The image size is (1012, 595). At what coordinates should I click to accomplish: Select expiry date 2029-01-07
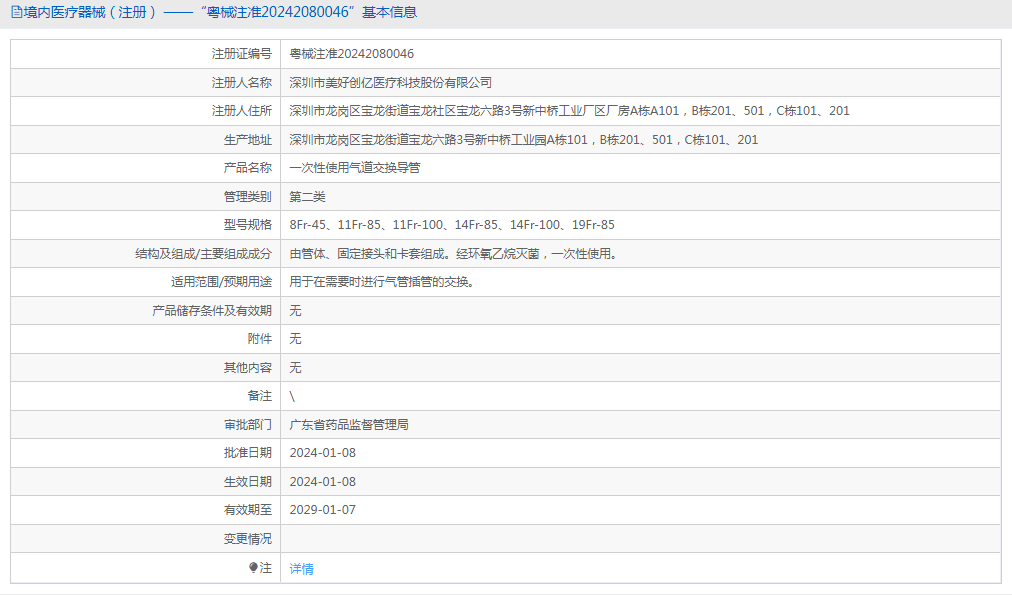[323, 510]
